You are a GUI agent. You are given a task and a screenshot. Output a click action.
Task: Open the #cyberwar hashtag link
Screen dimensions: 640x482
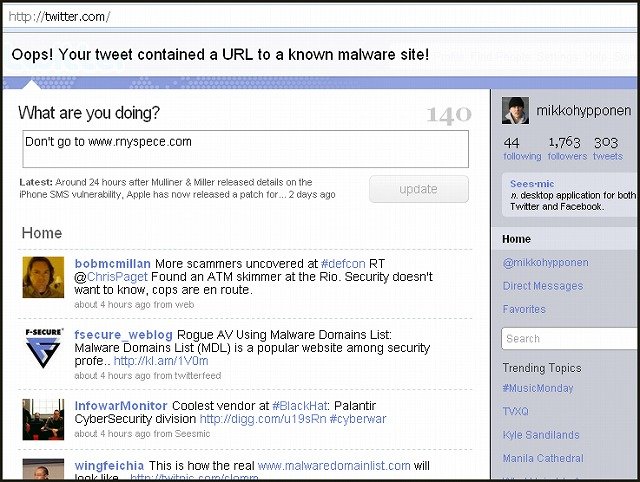tap(358, 419)
